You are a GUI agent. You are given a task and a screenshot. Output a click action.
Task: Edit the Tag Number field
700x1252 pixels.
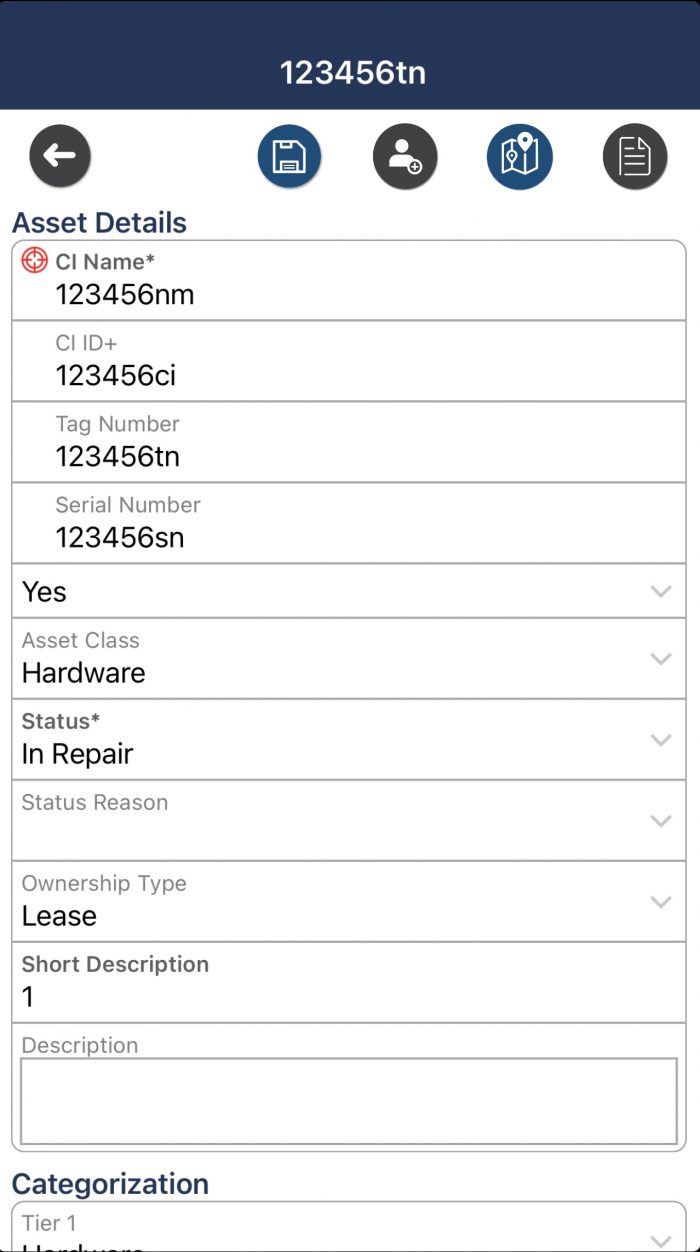(350, 457)
